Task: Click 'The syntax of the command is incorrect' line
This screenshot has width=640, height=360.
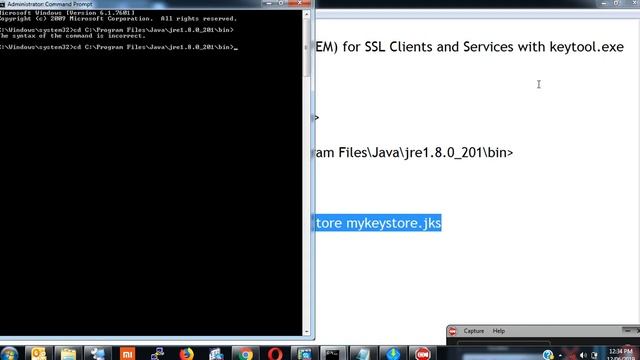Action: (73, 36)
